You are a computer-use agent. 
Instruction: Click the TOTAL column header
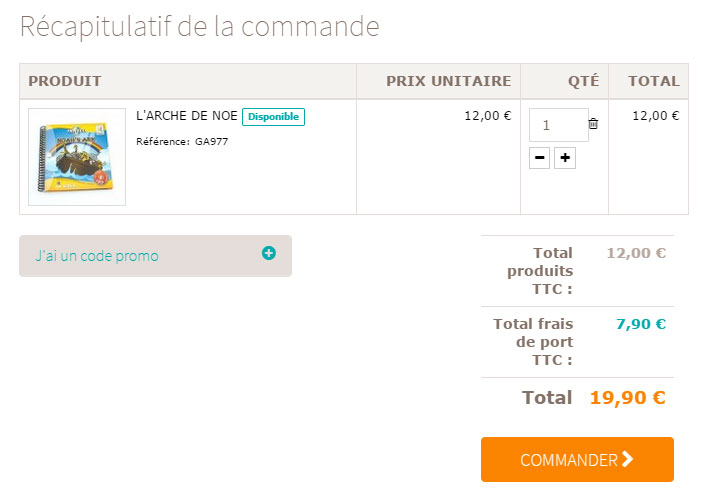(x=654, y=81)
